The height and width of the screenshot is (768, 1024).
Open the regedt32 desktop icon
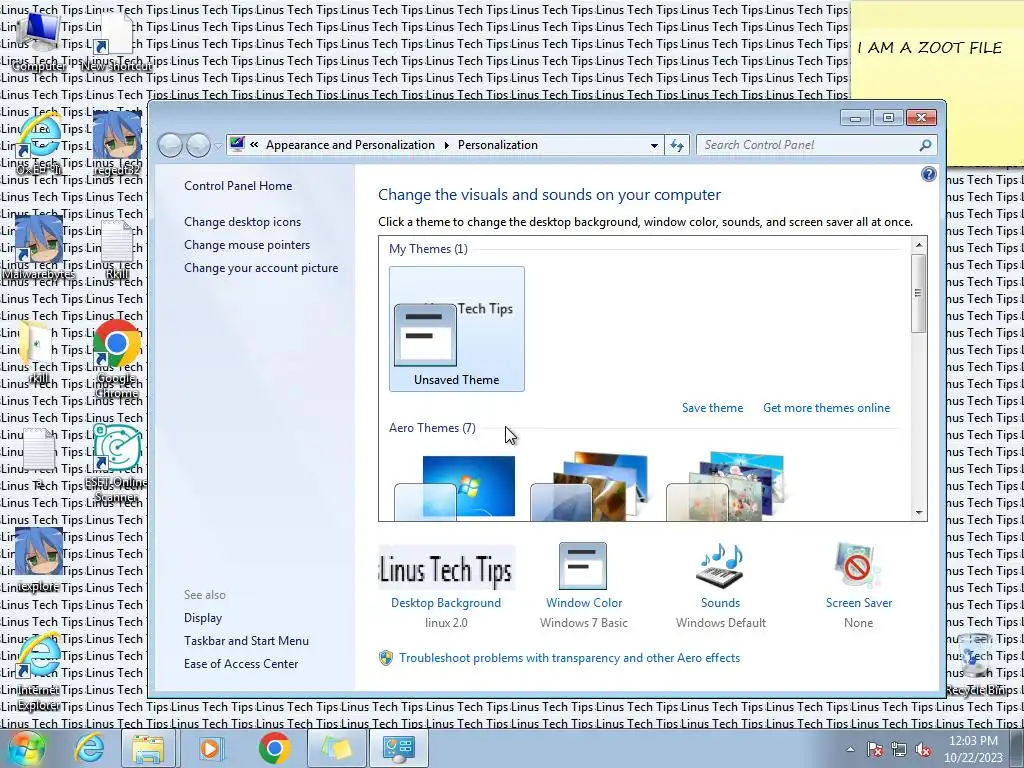click(118, 144)
